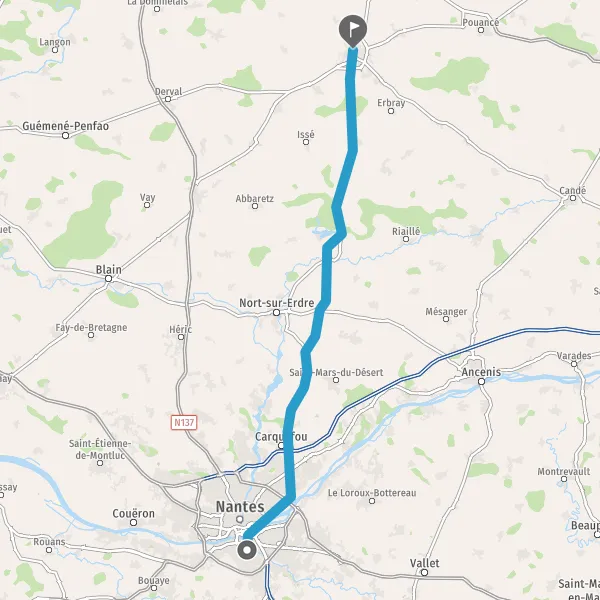Click the Abbaretz village marker
The image size is (600, 600).
point(255,206)
